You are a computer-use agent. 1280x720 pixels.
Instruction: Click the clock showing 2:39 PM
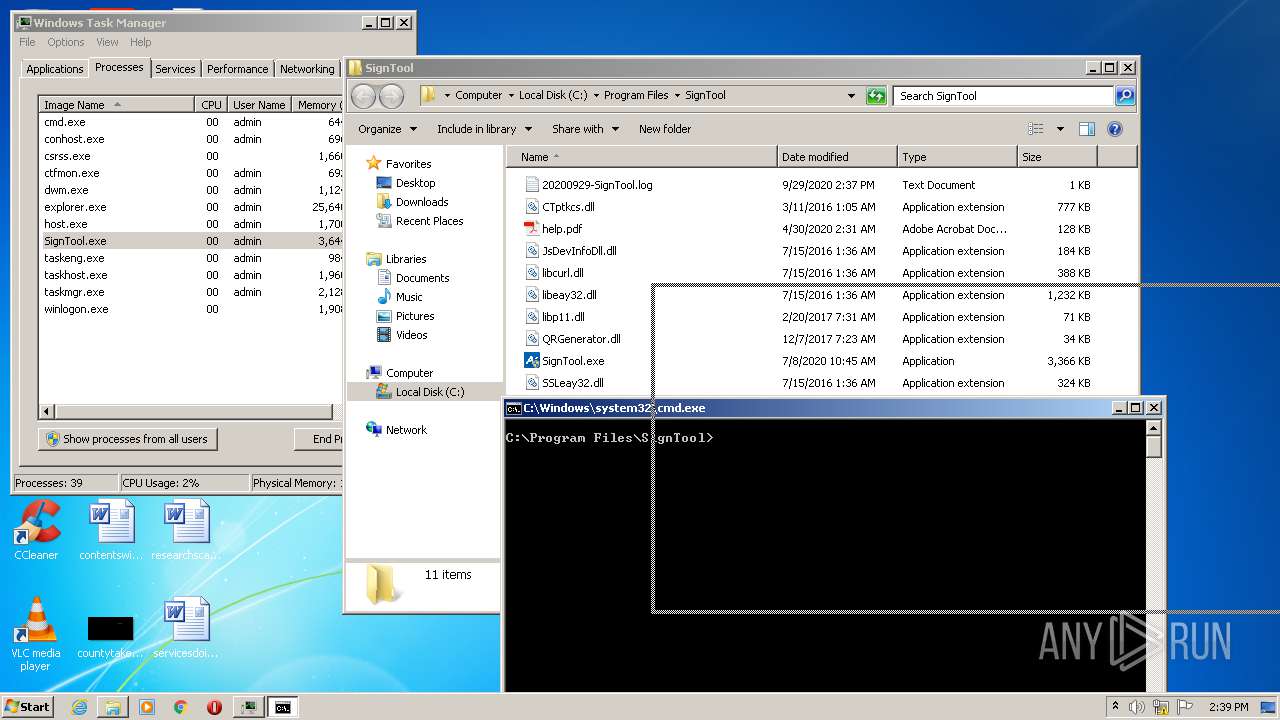point(1228,707)
